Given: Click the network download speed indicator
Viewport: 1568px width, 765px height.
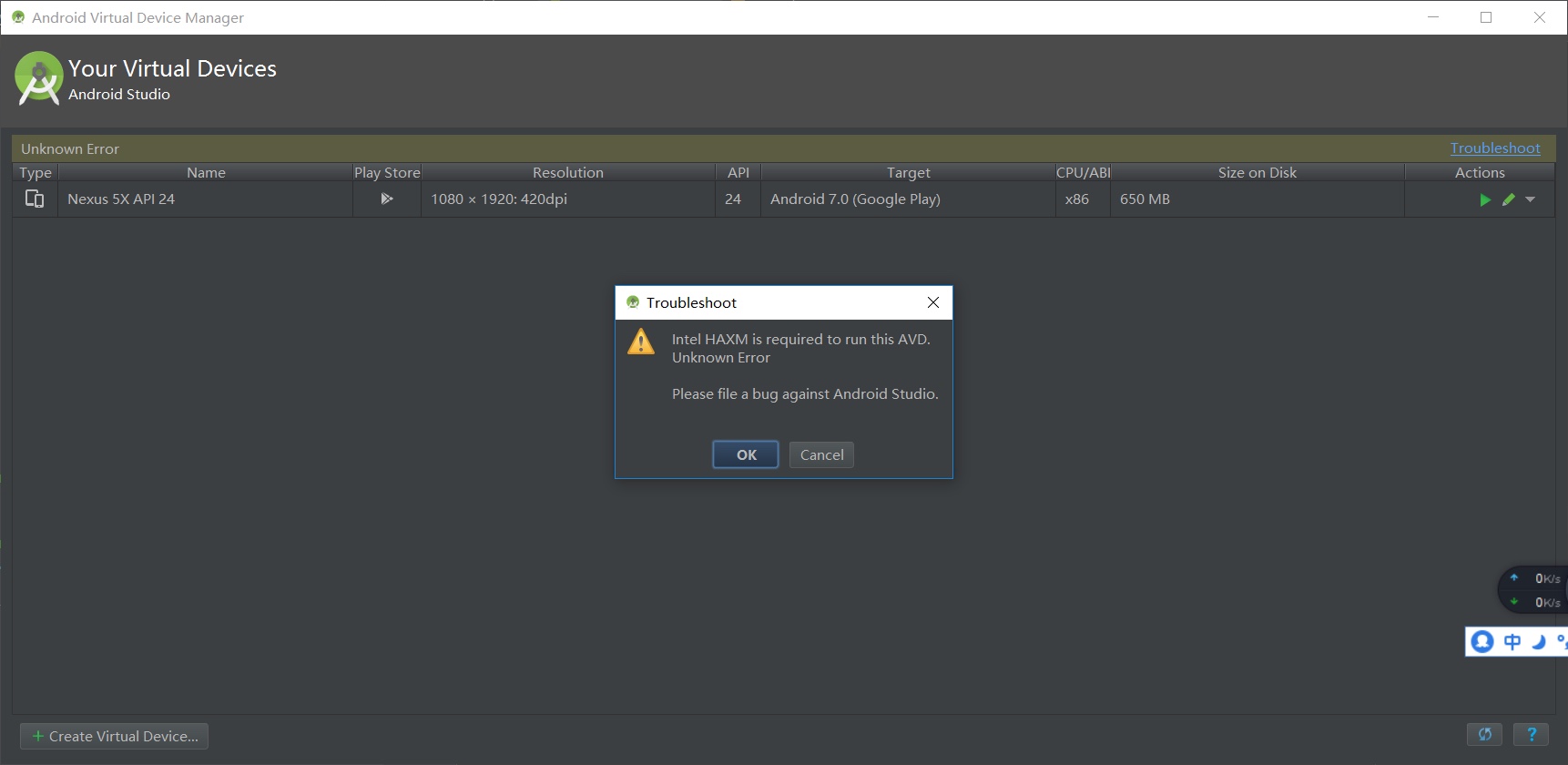Looking at the screenshot, I should click(x=1537, y=602).
